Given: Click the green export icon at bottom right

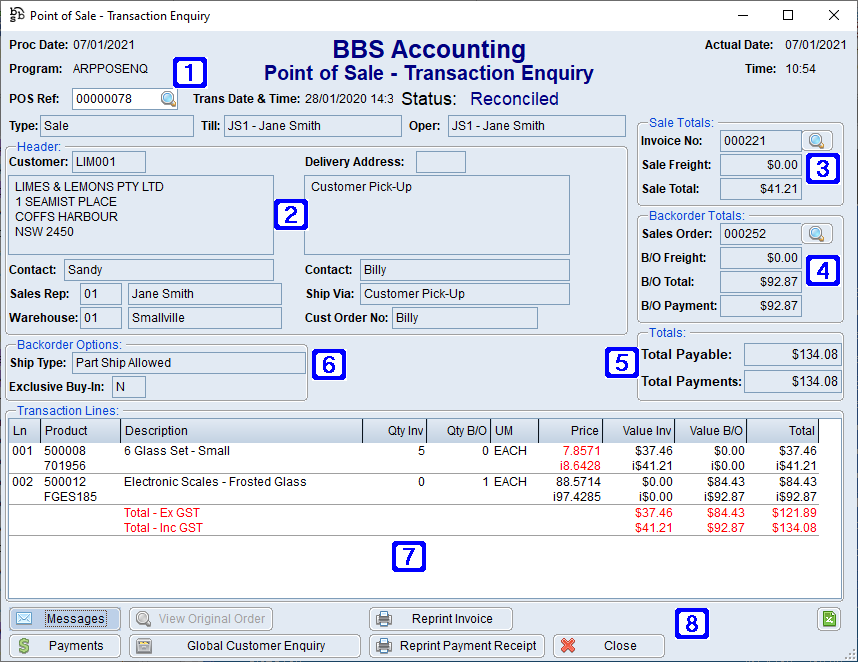Looking at the screenshot, I should click(828, 619).
